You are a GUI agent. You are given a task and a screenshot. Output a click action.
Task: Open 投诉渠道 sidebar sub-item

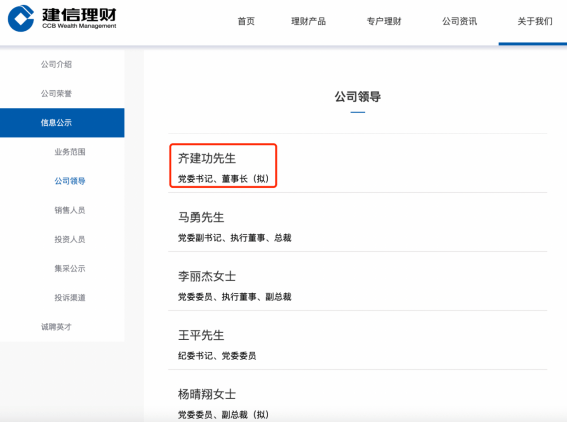(x=70, y=297)
